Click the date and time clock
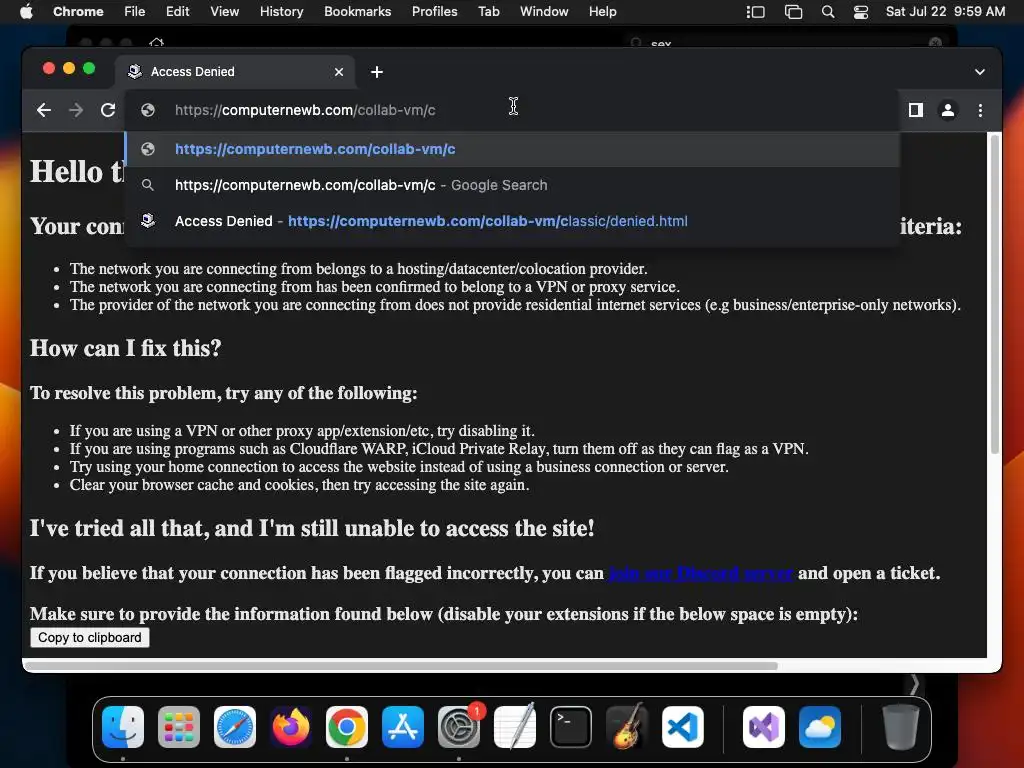1024x768 pixels. tap(945, 12)
